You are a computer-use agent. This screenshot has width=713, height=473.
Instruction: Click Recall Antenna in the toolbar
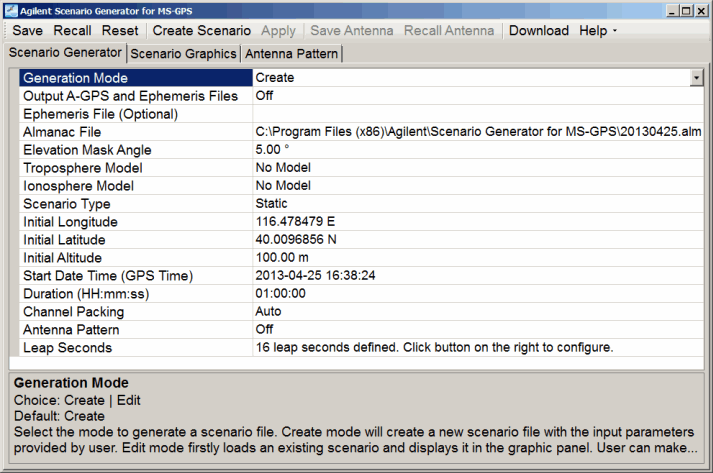[449, 30]
